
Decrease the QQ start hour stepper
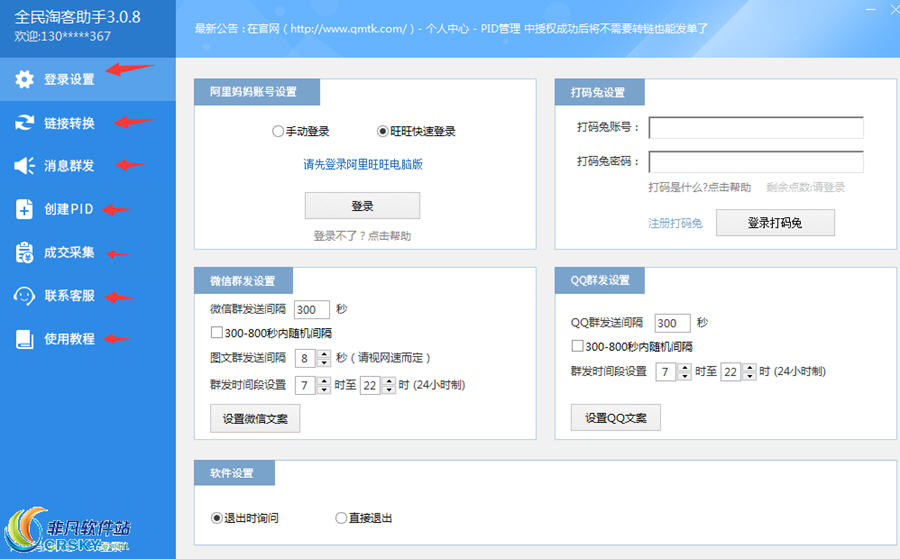click(685, 376)
